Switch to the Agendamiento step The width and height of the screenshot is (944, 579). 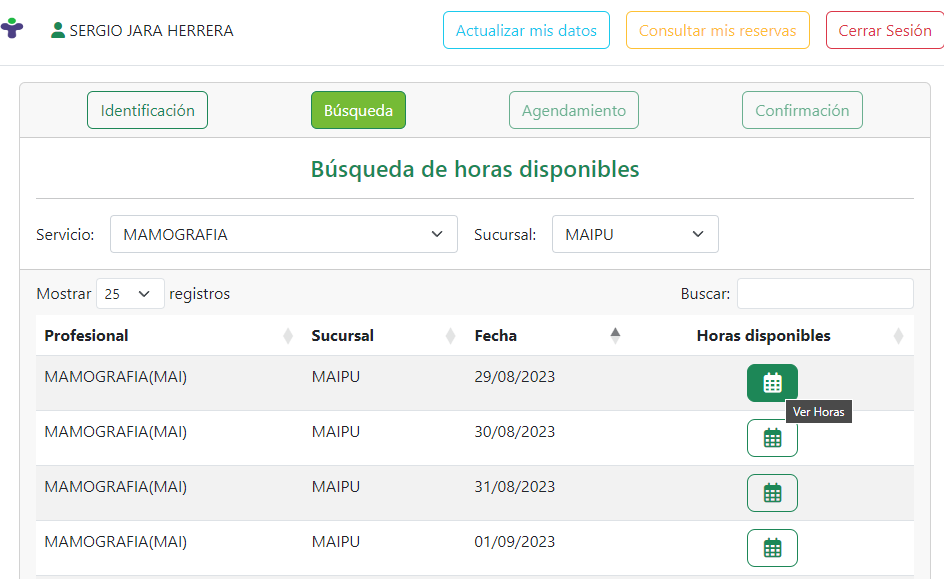point(574,110)
